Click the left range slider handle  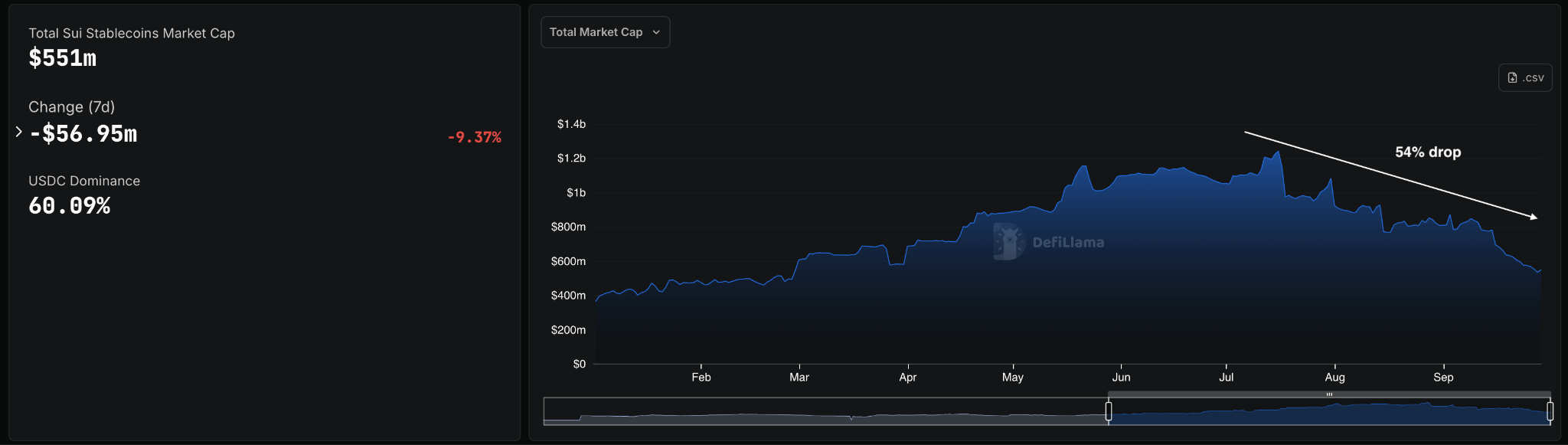click(1108, 411)
